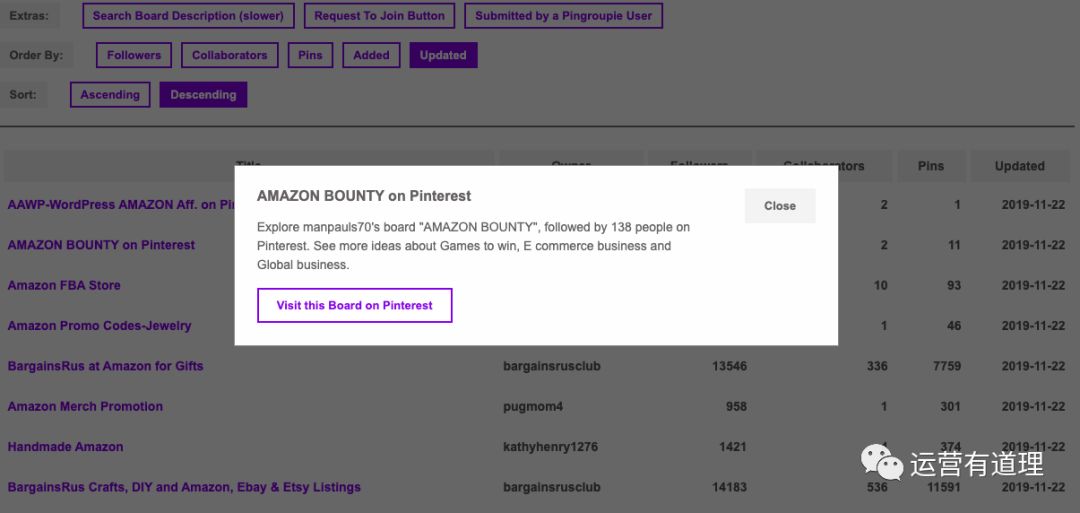Click the Order By: label
Viewport: 1080px width, 513px height.
coord(37,55)
